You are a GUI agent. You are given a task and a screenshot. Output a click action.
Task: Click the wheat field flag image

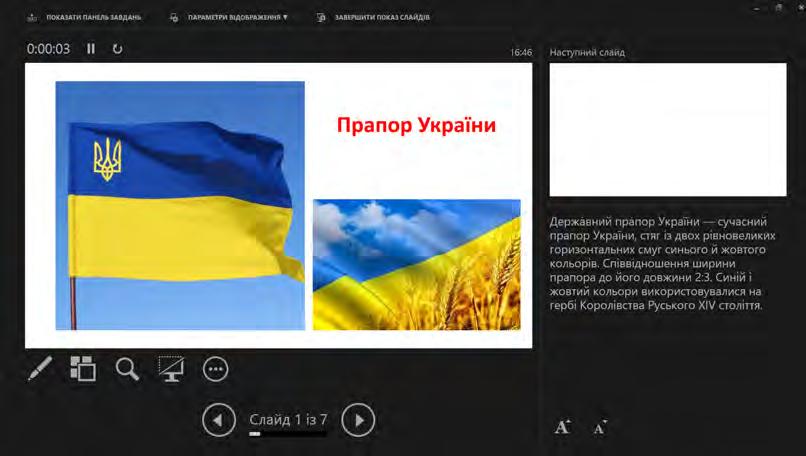coord(417,264)
